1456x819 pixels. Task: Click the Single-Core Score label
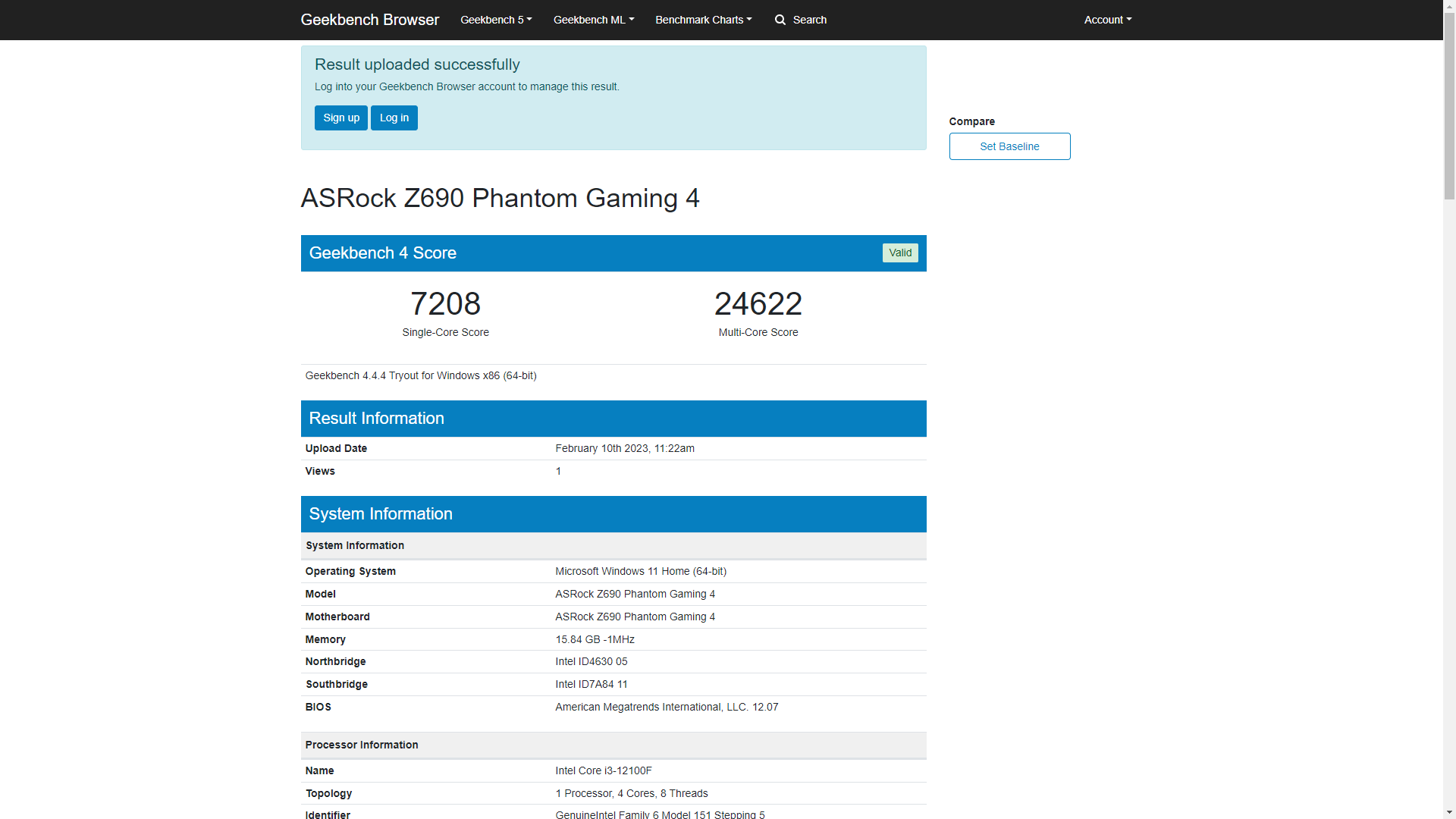pyautogui.click(x=446, y=332)
